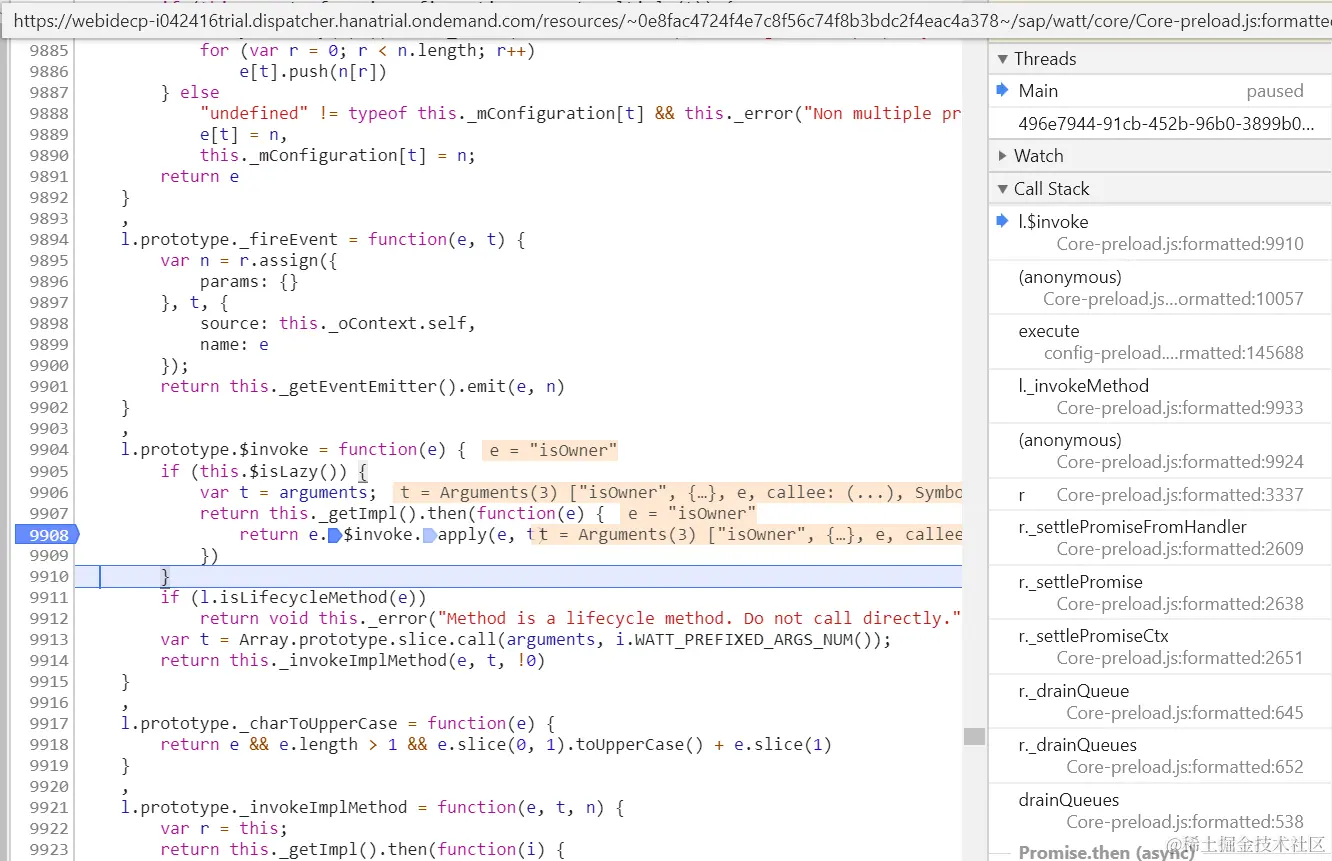Image resolution: width=1332 pixels, height=861 pixels.
Task: Select the drainQueues frame at line 538
Action: [1160, 810]
